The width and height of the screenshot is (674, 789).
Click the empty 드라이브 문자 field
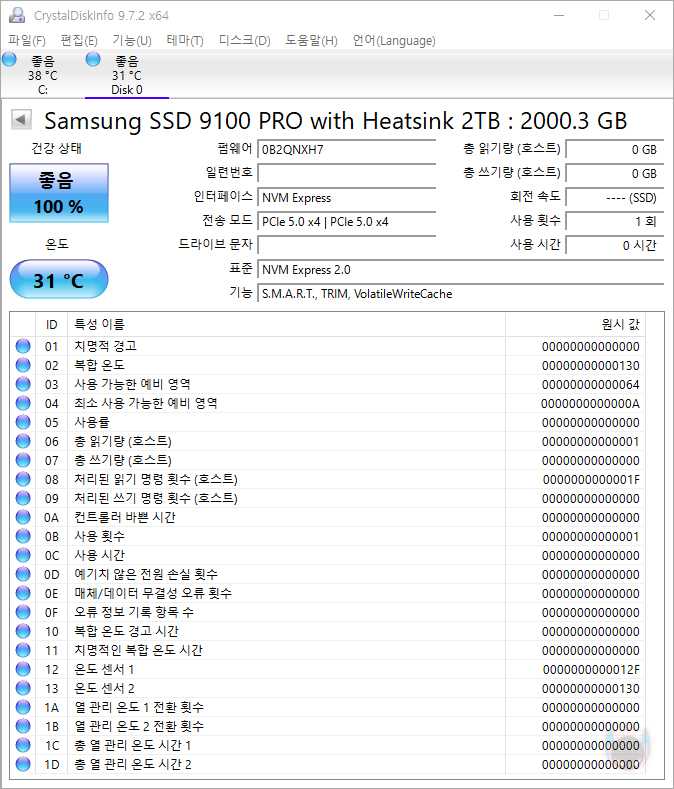[x=347, y=246]
